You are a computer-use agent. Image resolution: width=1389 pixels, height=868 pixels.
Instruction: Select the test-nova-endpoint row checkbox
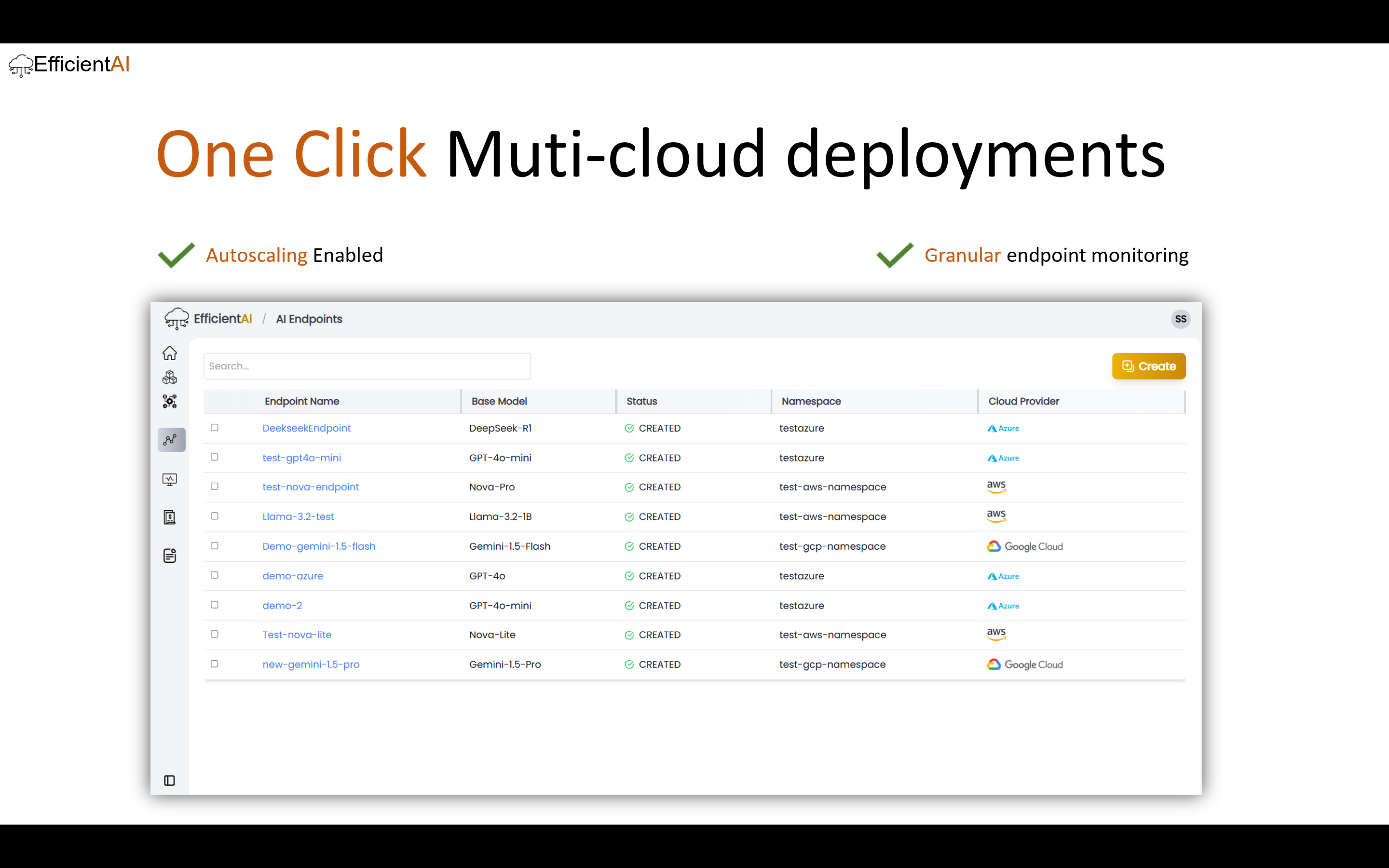point(215,486)
